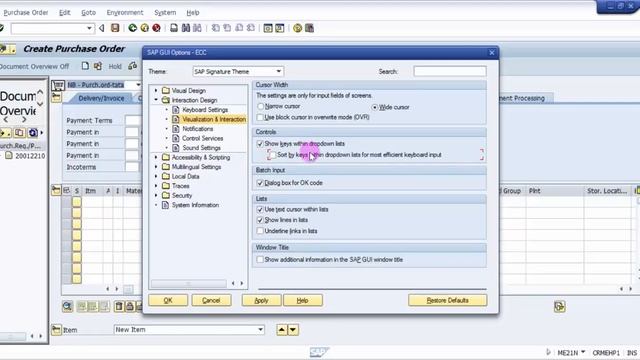Click the green Back icon
The image size is (640, 360).
132,28
